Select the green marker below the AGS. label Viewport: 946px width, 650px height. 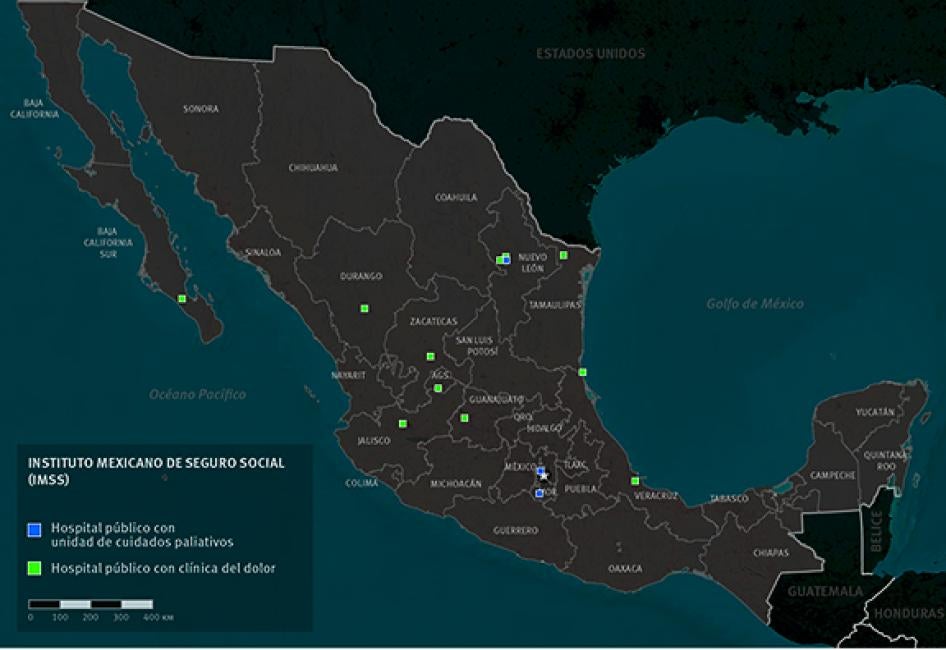coord(438,388)
